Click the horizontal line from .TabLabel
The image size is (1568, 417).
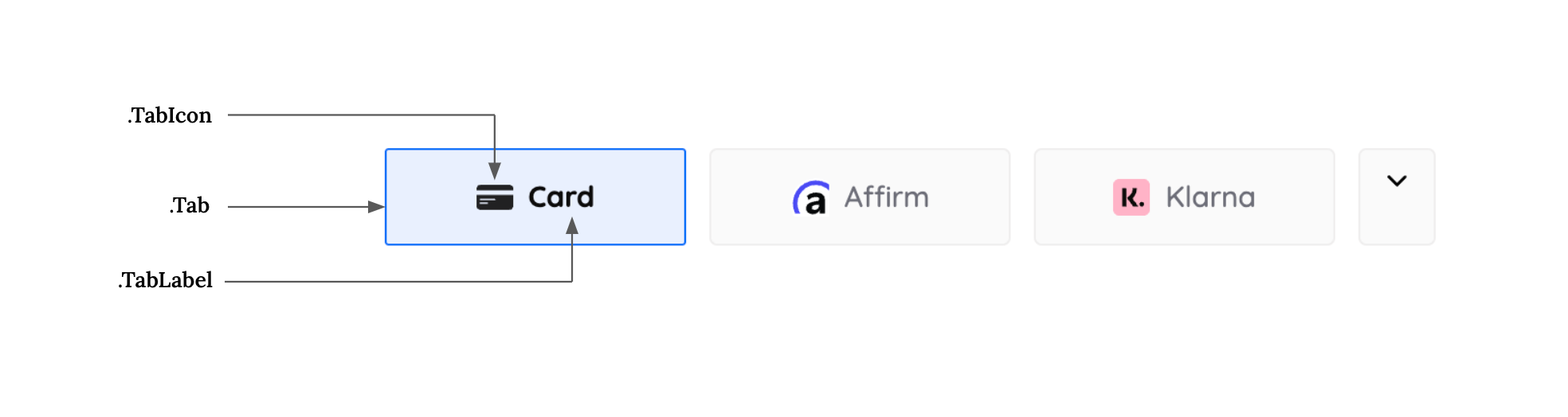398,281
